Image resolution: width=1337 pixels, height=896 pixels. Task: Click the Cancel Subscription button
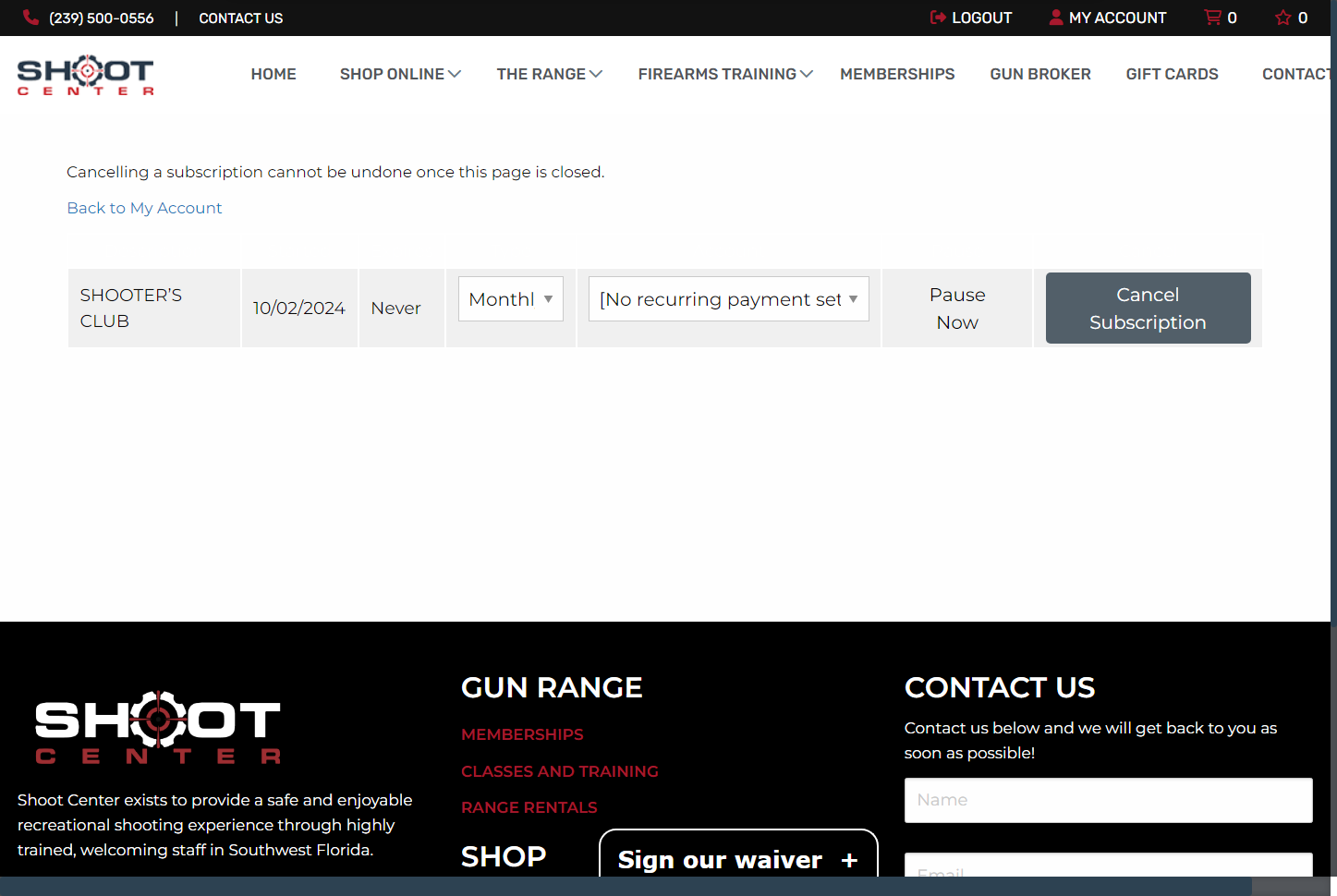pos(1148,308)
